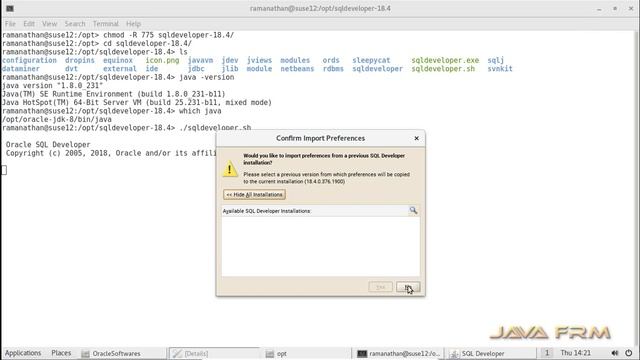
Task: Click the configuration directory name
Action: point(29,60)
